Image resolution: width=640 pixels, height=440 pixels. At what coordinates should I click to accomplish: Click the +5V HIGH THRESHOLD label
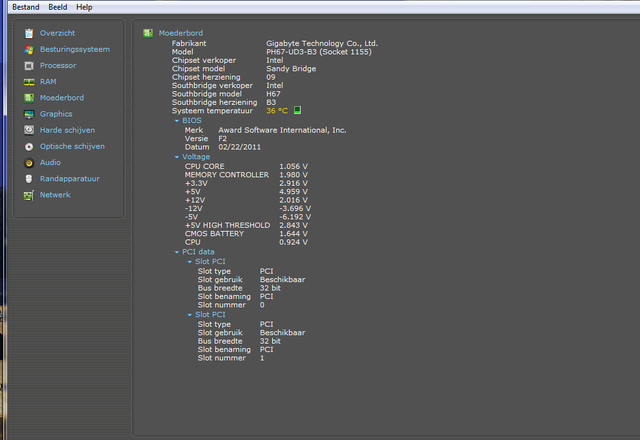click(227, 225)
